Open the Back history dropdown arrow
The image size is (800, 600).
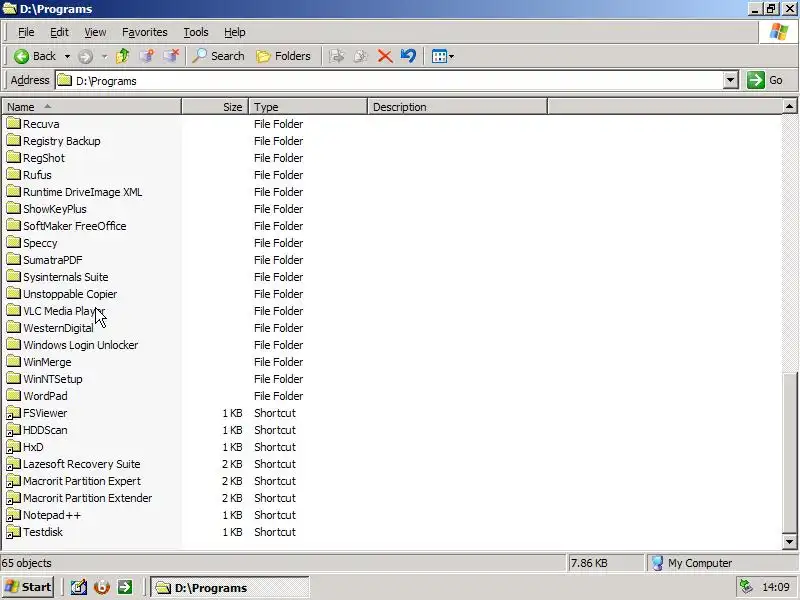[67, 56]
